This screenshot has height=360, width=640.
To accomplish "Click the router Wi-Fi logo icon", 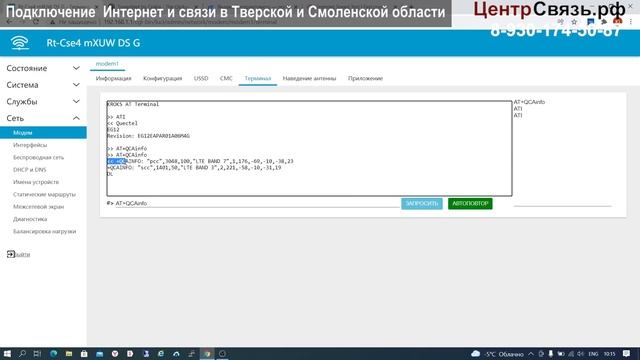I will 20,42.
